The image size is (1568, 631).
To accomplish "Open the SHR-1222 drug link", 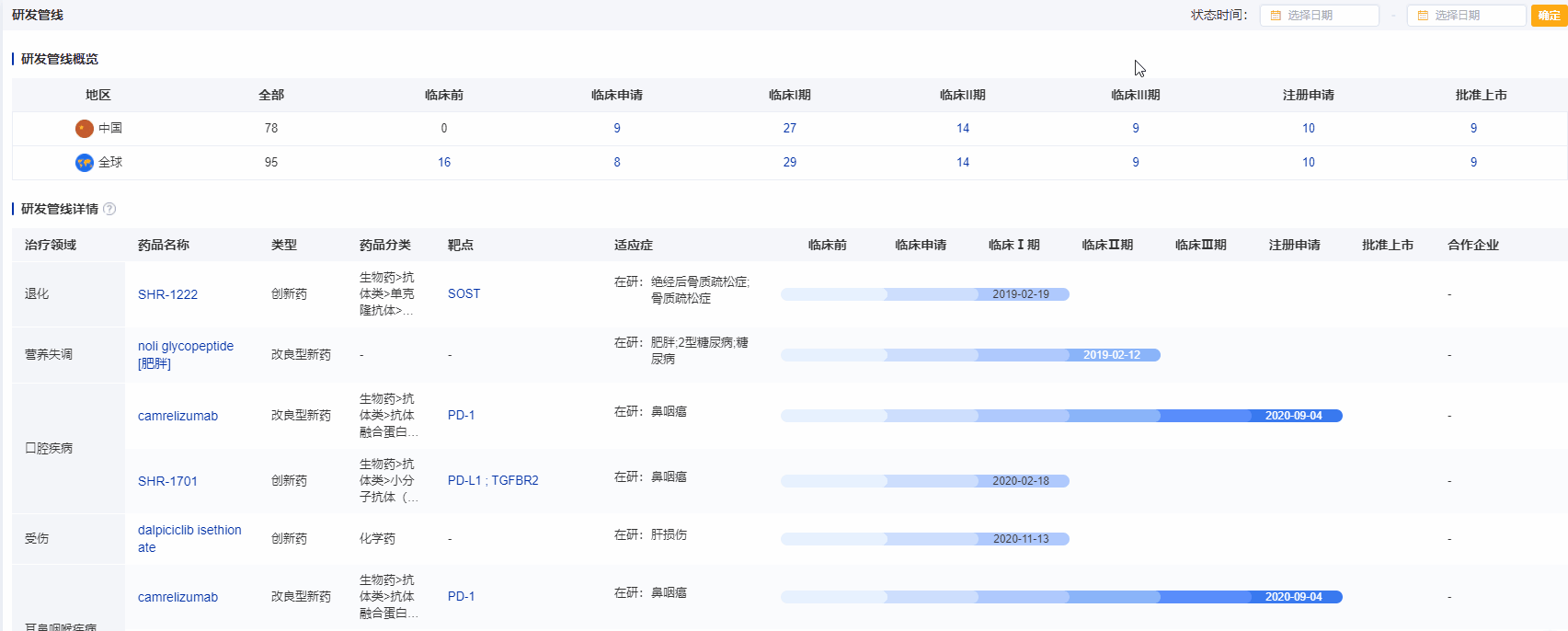I will 167,294.
